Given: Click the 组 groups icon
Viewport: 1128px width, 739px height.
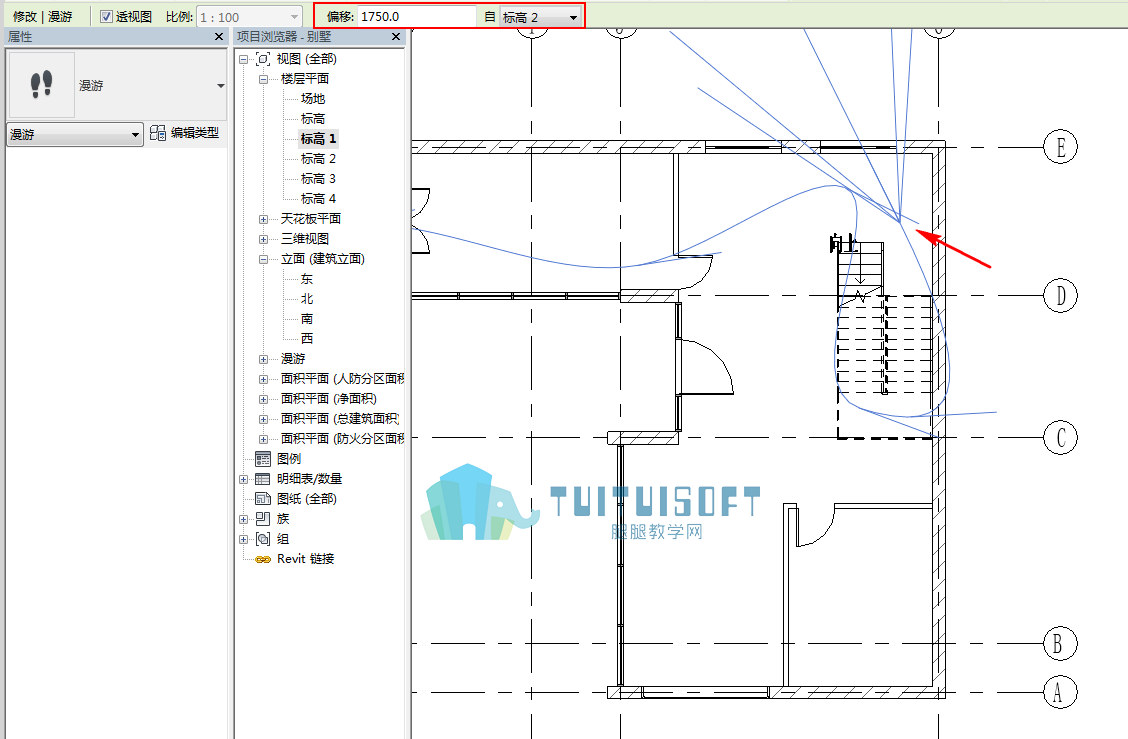Looking at the screenshot, I should click(263, 539).
